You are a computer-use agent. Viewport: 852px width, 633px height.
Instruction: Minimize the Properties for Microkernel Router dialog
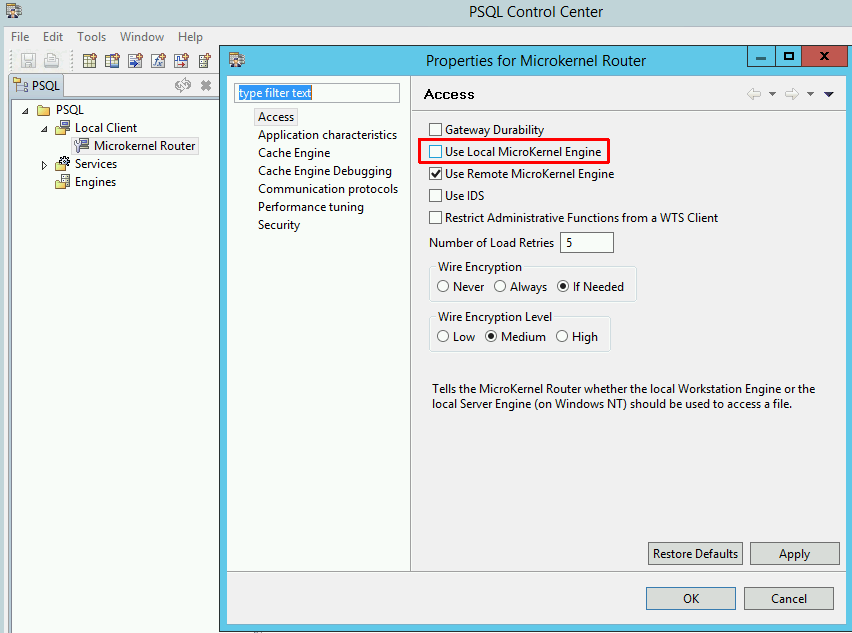pyautogui.click(x=761, y=57)
